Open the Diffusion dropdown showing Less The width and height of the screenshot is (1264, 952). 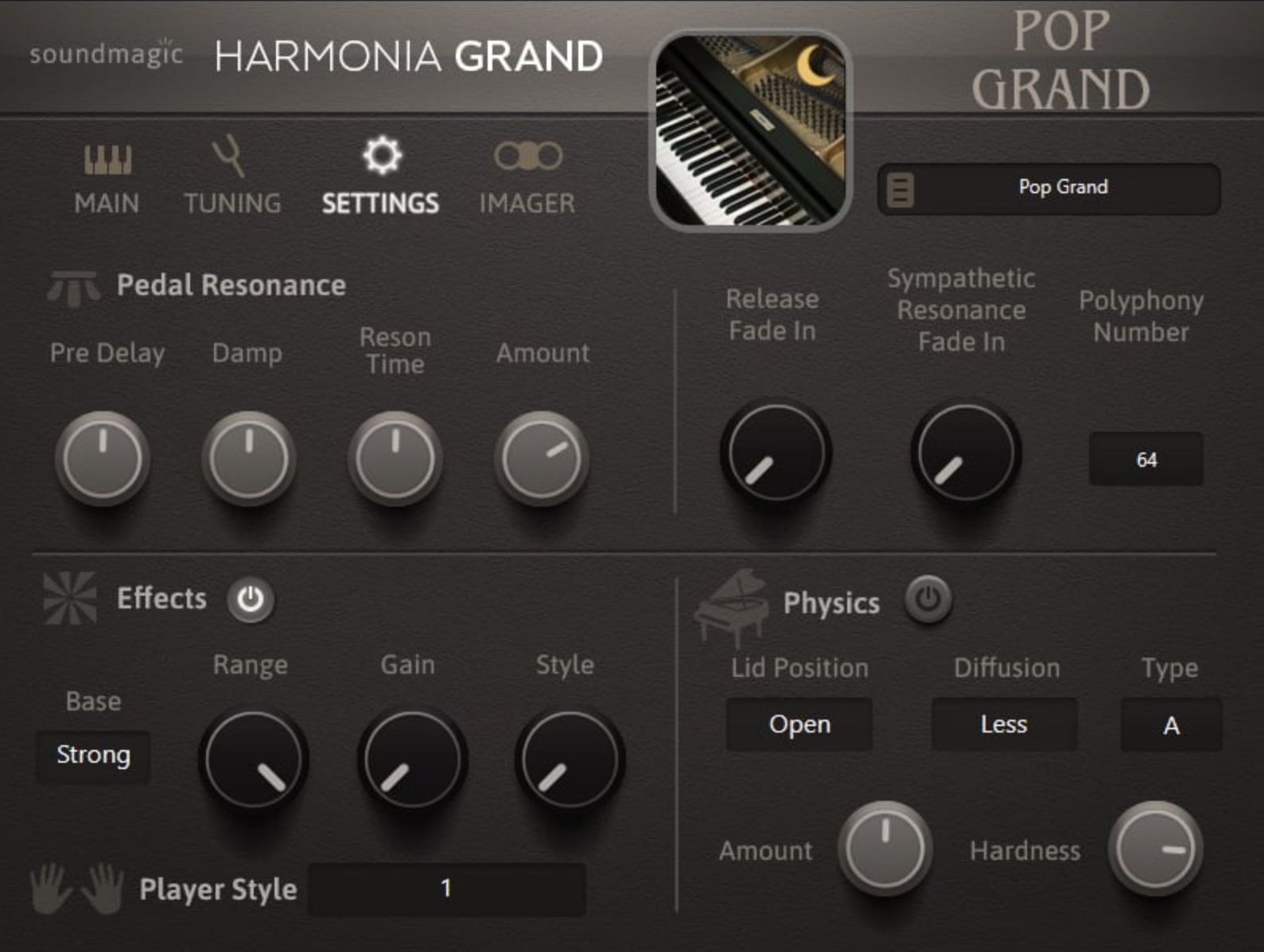tap(1004, 725)
